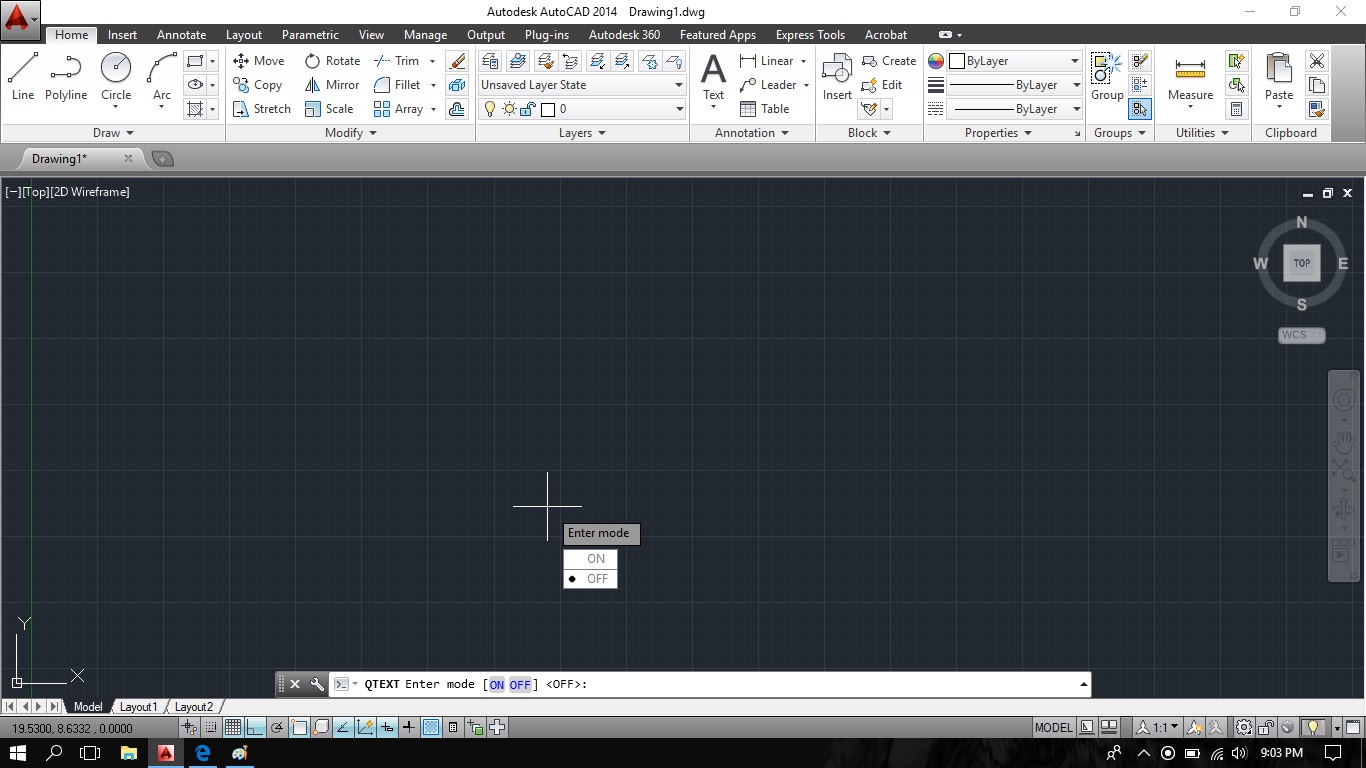Click the Erase tool in Modify panel

pyautogui.click(x=457, y=61)
